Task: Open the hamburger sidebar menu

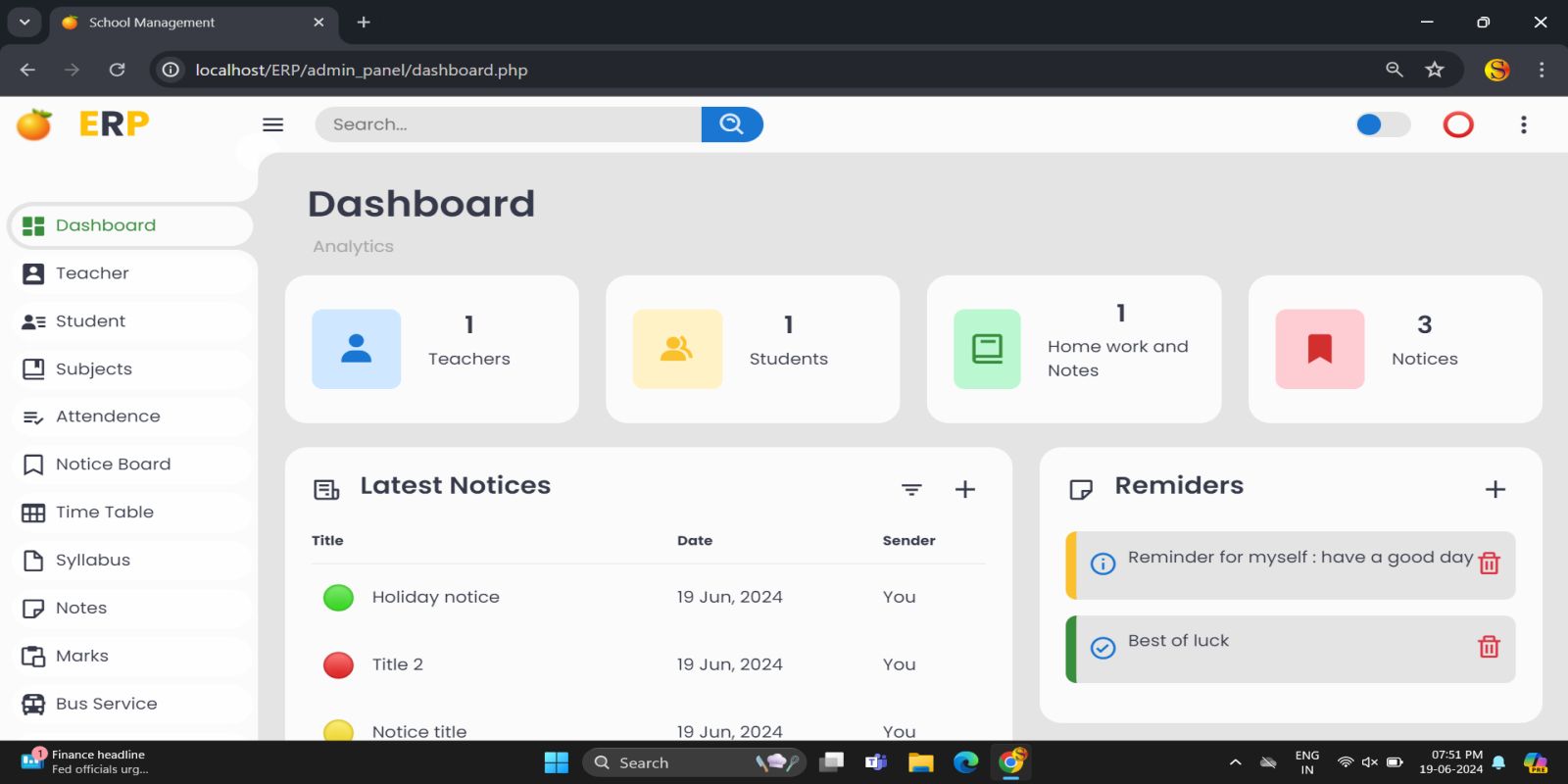Action: (273, 124)
